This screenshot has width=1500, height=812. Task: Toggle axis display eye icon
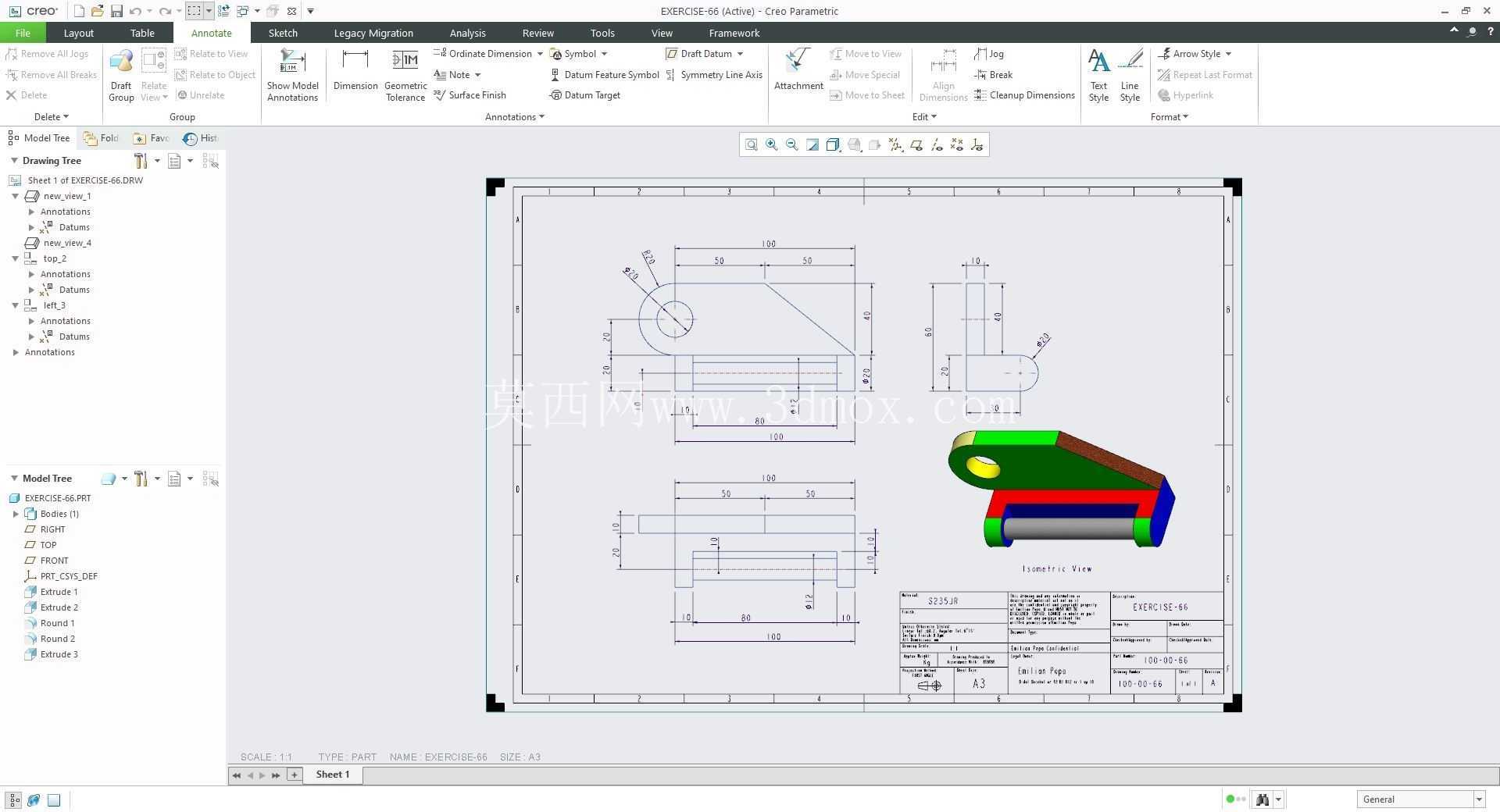937,144
